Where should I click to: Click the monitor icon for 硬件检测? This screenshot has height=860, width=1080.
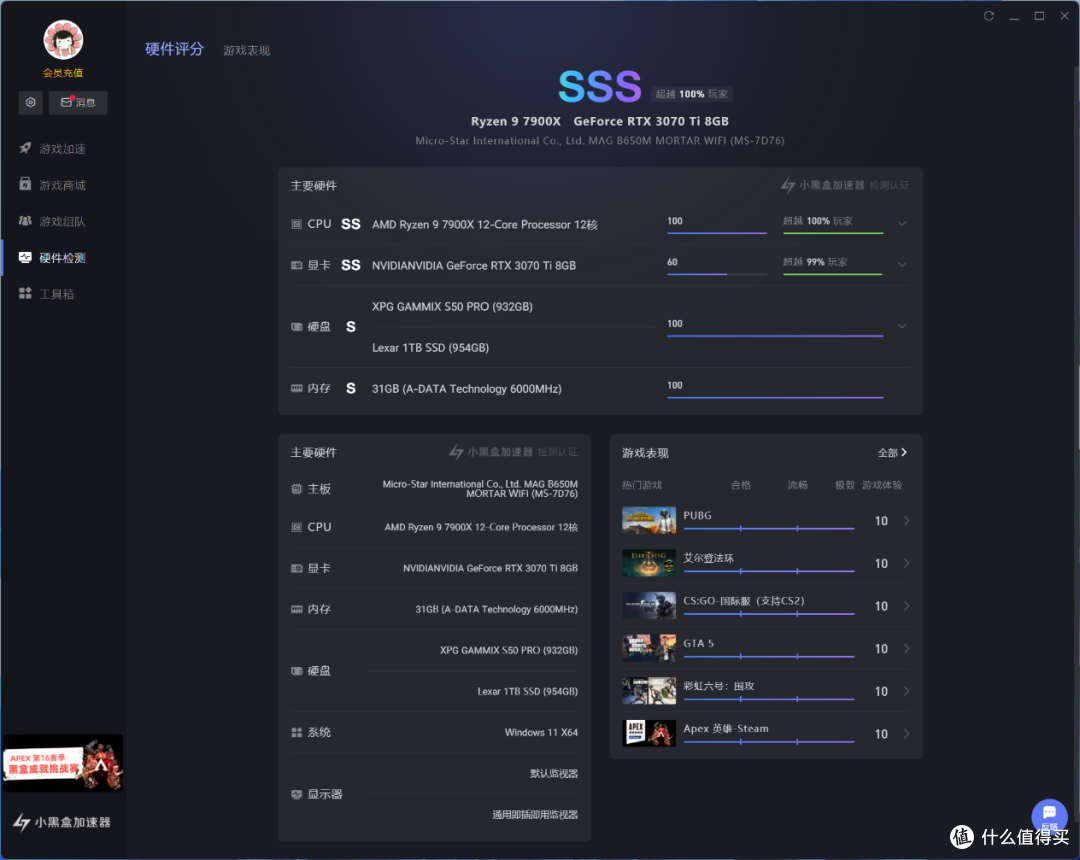tap(25, 258)
